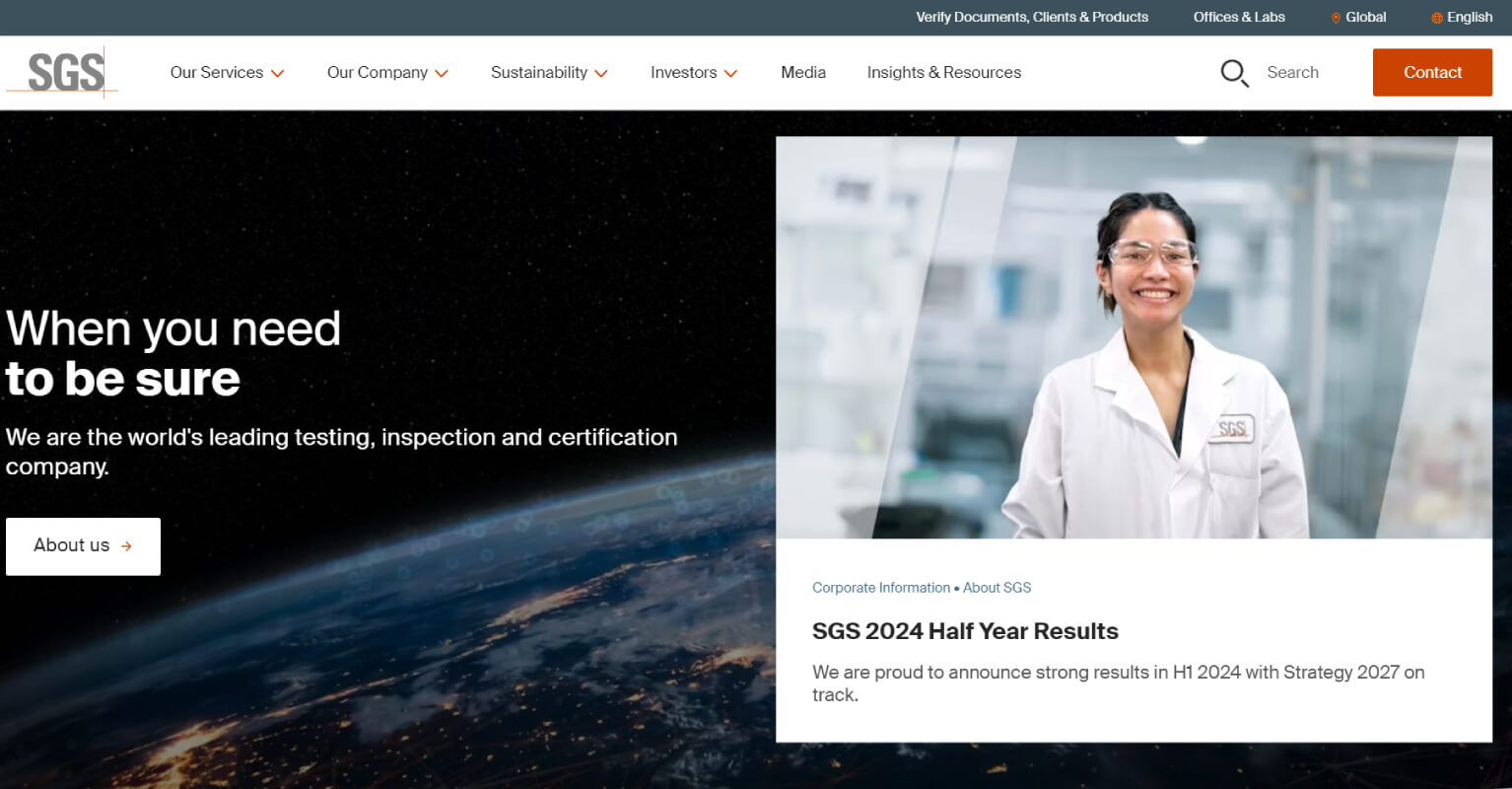This screenshot has width=1512, height=789.
Task: Click the Corporate Information category link
Action: pyautogui.click(x=881, y=588)
